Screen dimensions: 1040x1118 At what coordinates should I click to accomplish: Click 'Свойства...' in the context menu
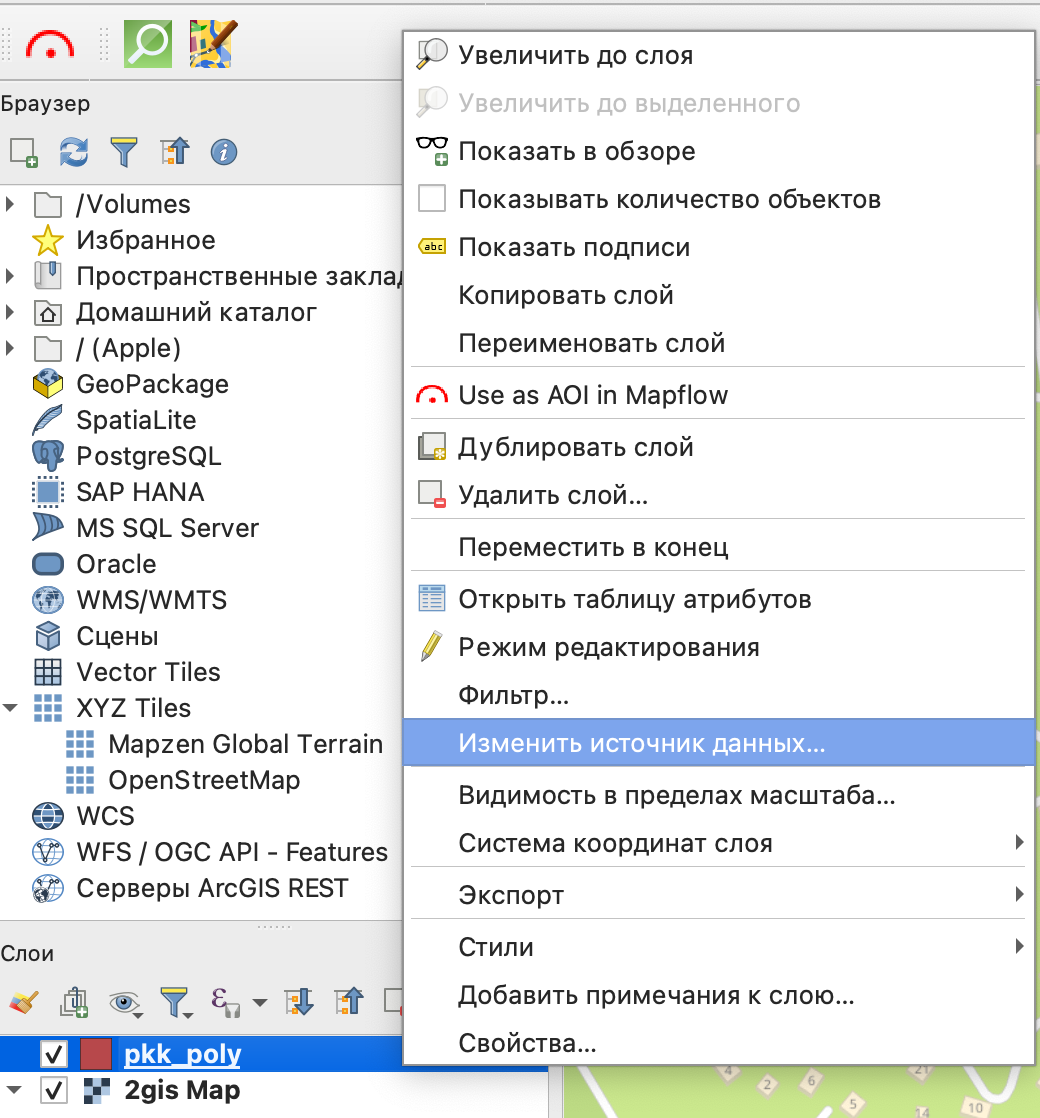pyautogui.click(x=527, y=1044)
